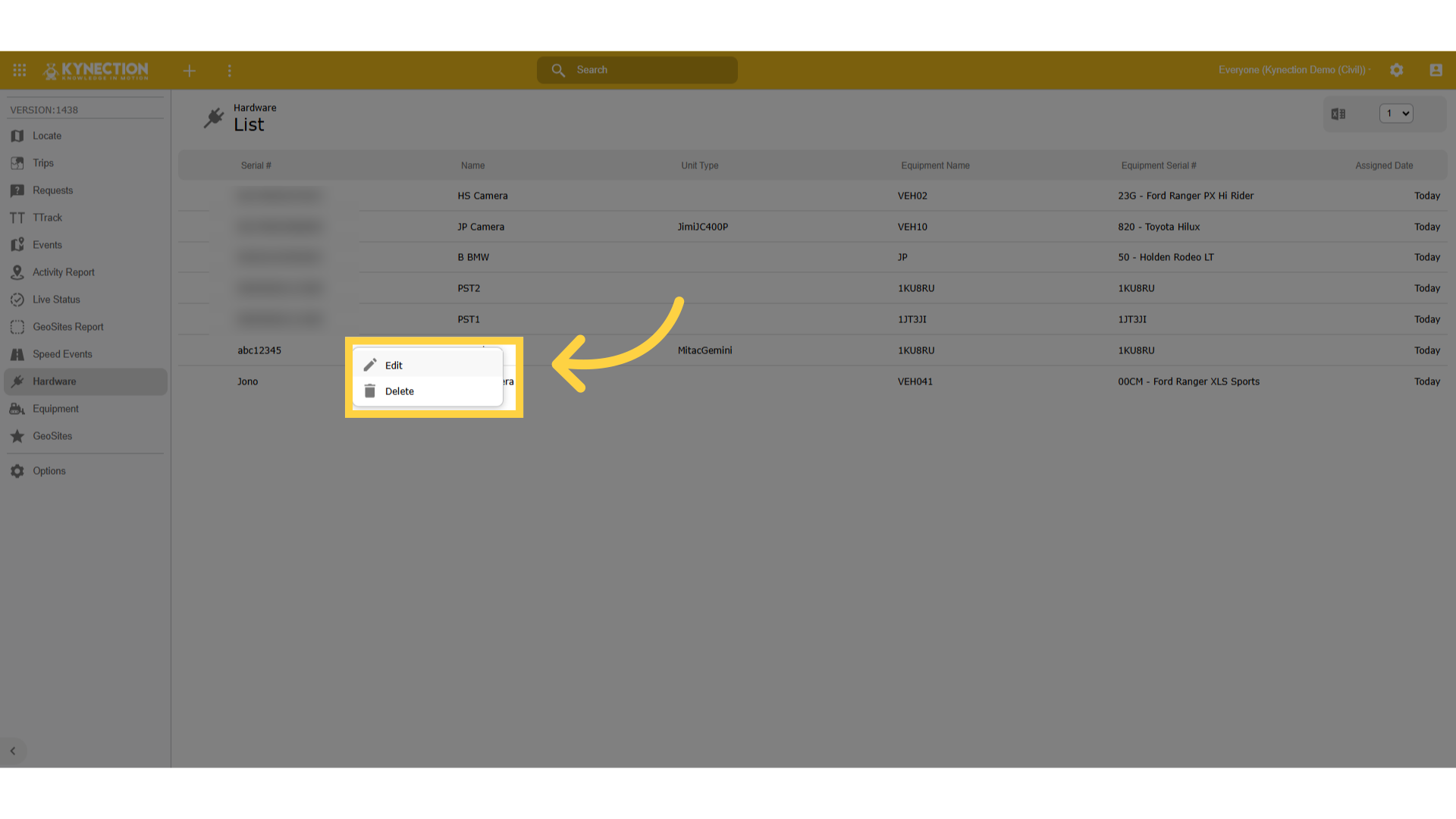1456x819 pixels.
Task: Sort by Name column header
Action: [x=472, y=165]
